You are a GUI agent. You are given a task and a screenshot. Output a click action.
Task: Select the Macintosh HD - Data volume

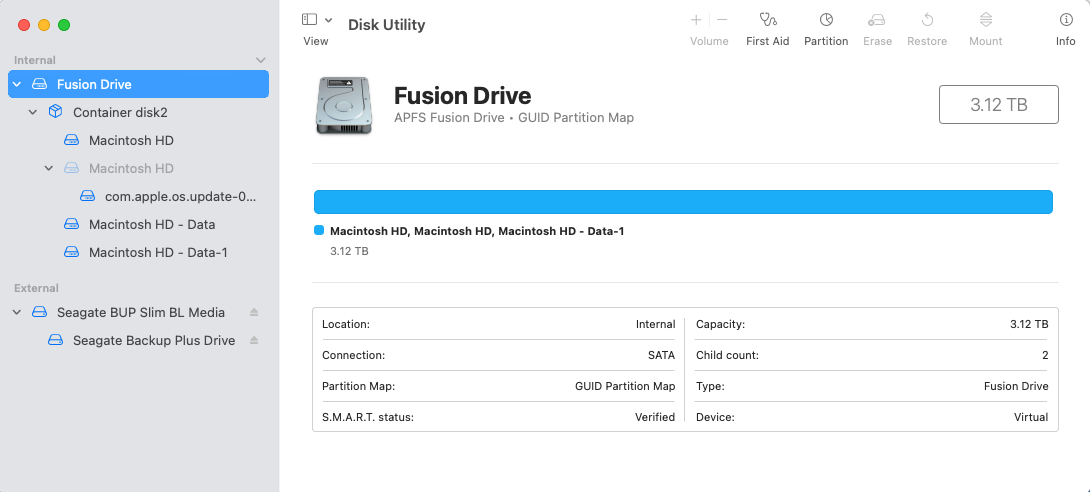(138, 224)
